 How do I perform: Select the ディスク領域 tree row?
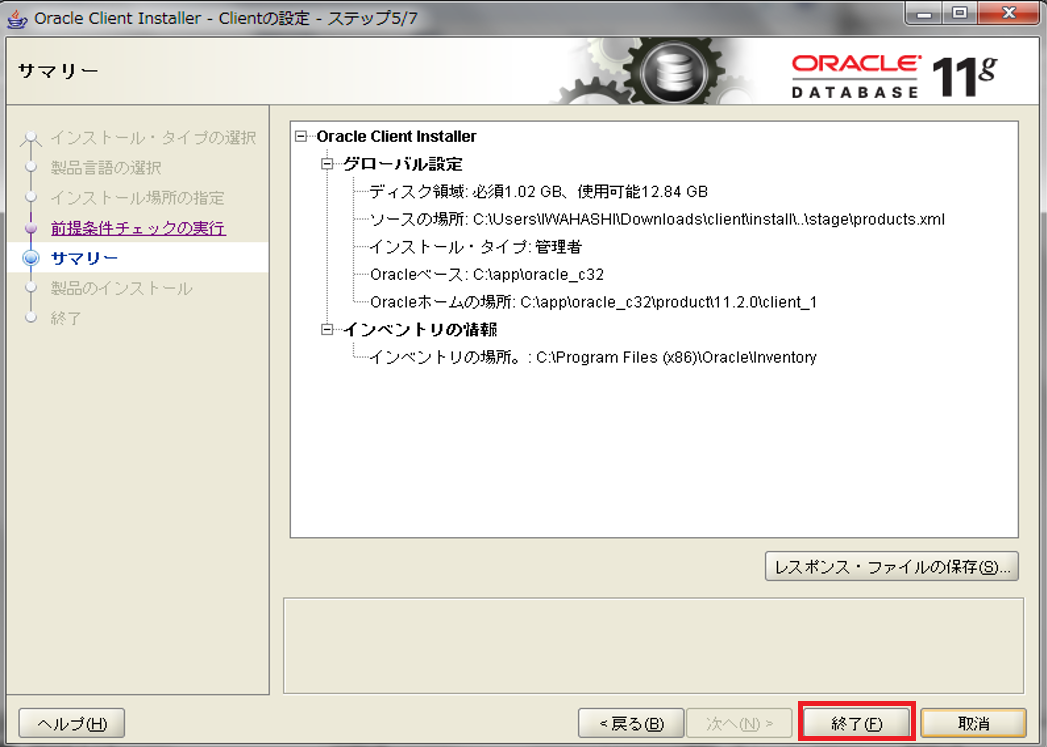tap(538, 192)
